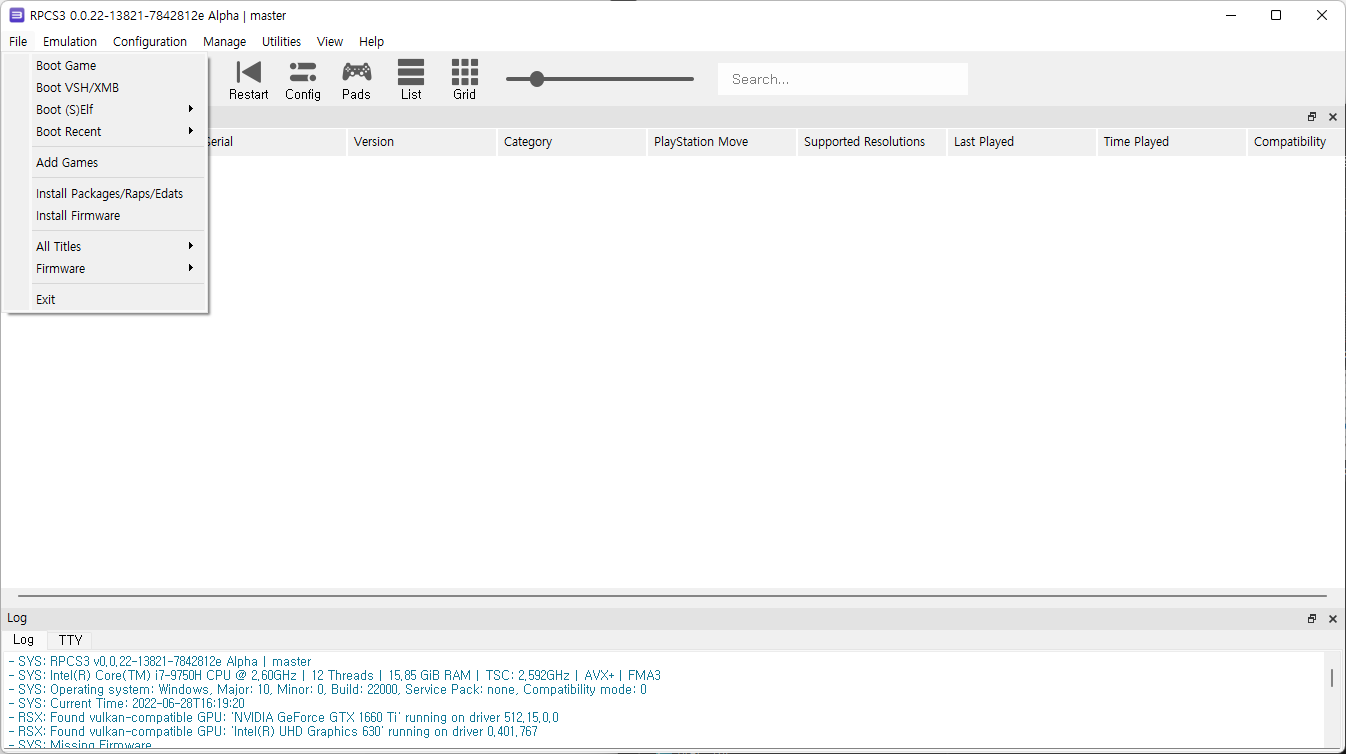Click the Operating system log line

[x=326, y=690]
